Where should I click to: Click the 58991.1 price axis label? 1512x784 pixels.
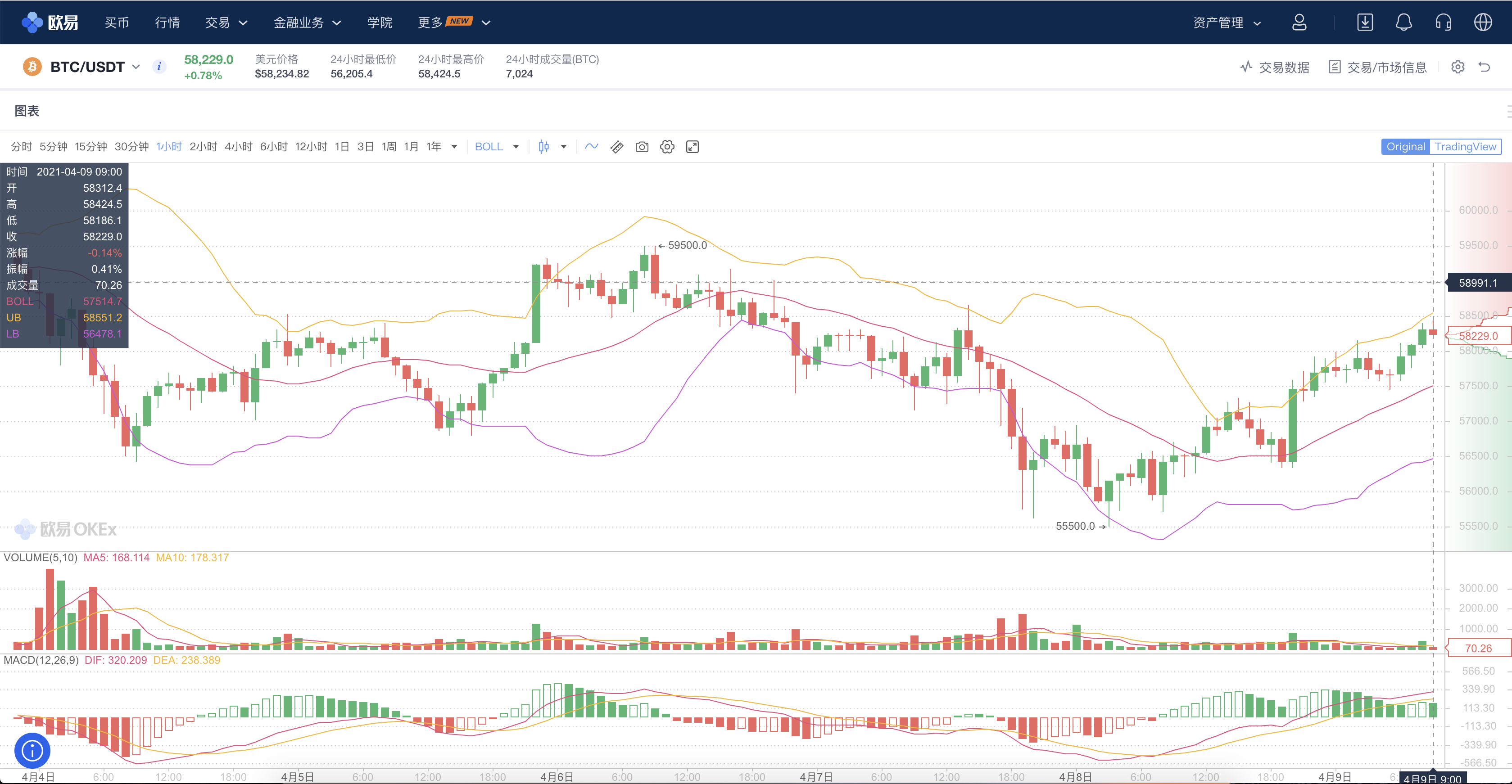point(1477,283)
